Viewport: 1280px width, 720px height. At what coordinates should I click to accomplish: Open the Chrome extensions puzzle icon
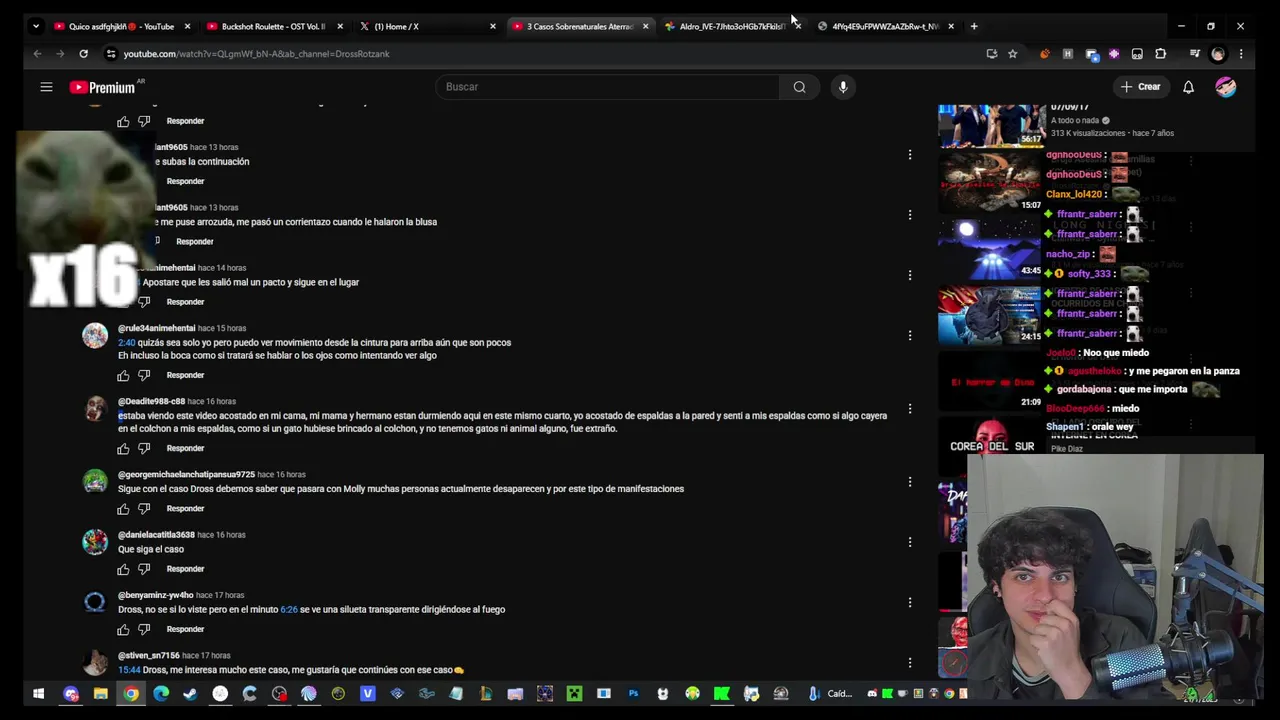point(1160,54)
